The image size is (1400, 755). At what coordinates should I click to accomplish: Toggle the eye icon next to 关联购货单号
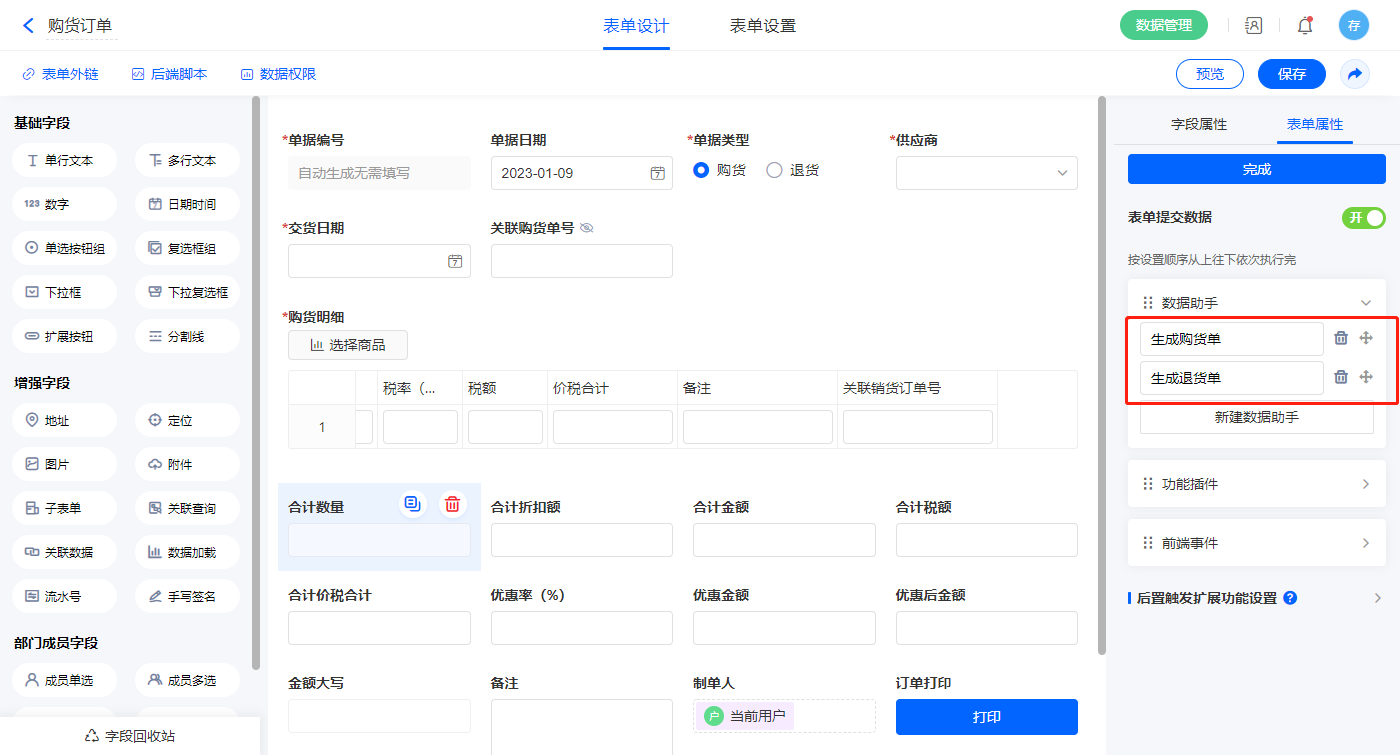click(x=587, y=228)
